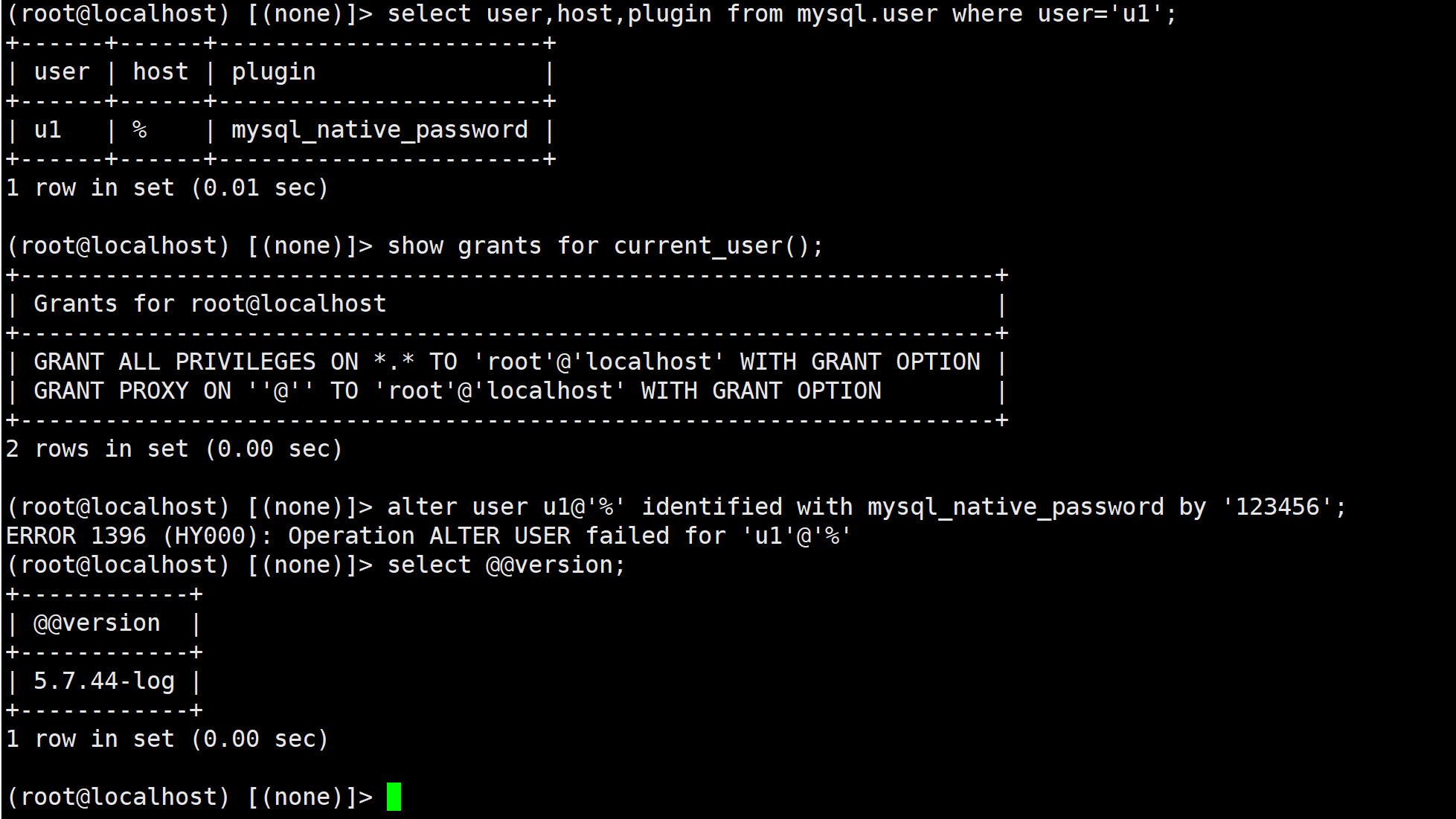Click the 'mysql_native_password' cell
Screen dimensions: 1456x819
pyautogui.click(x=379, y=130)
